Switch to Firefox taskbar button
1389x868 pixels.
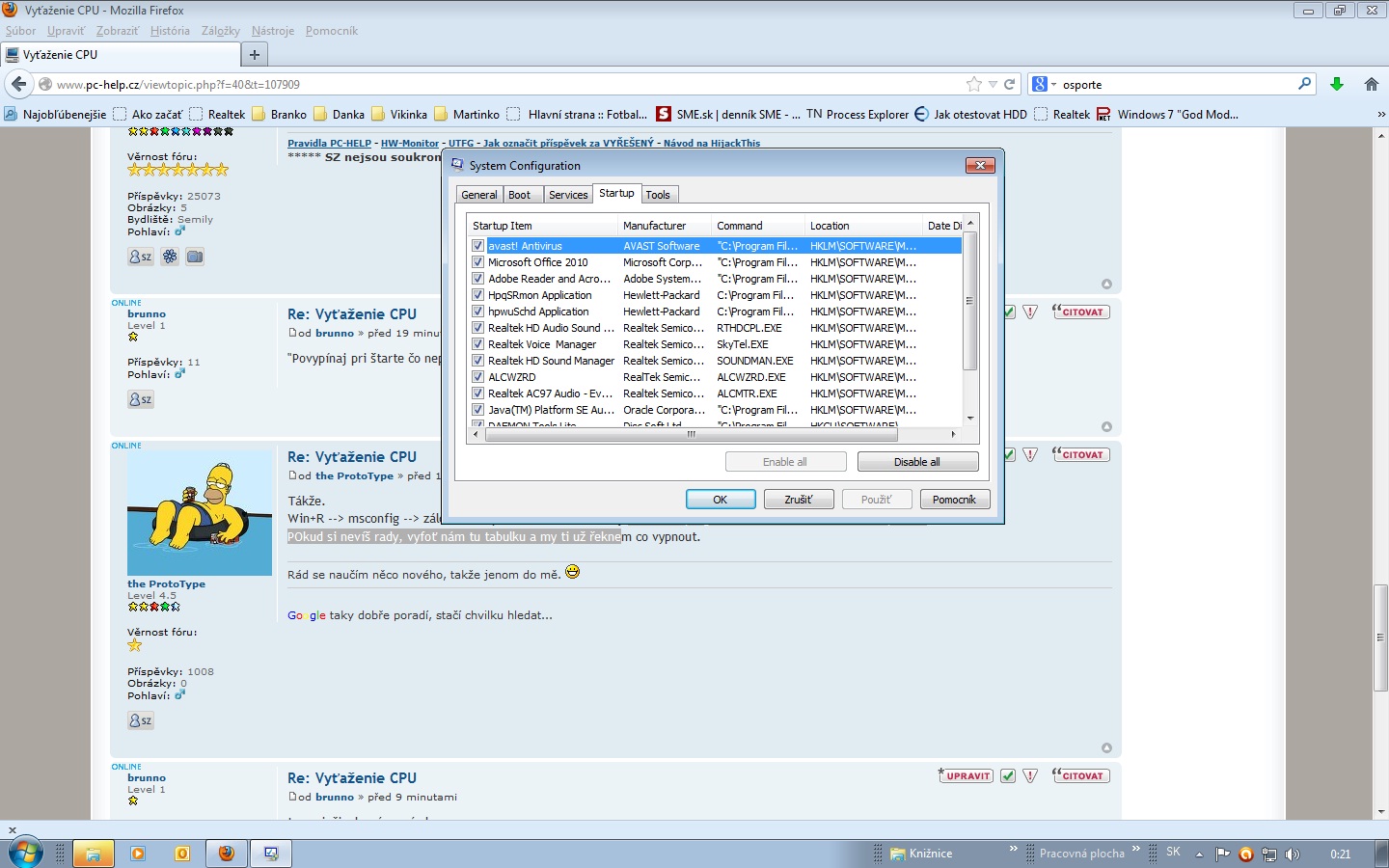click(x=227, y=854)
